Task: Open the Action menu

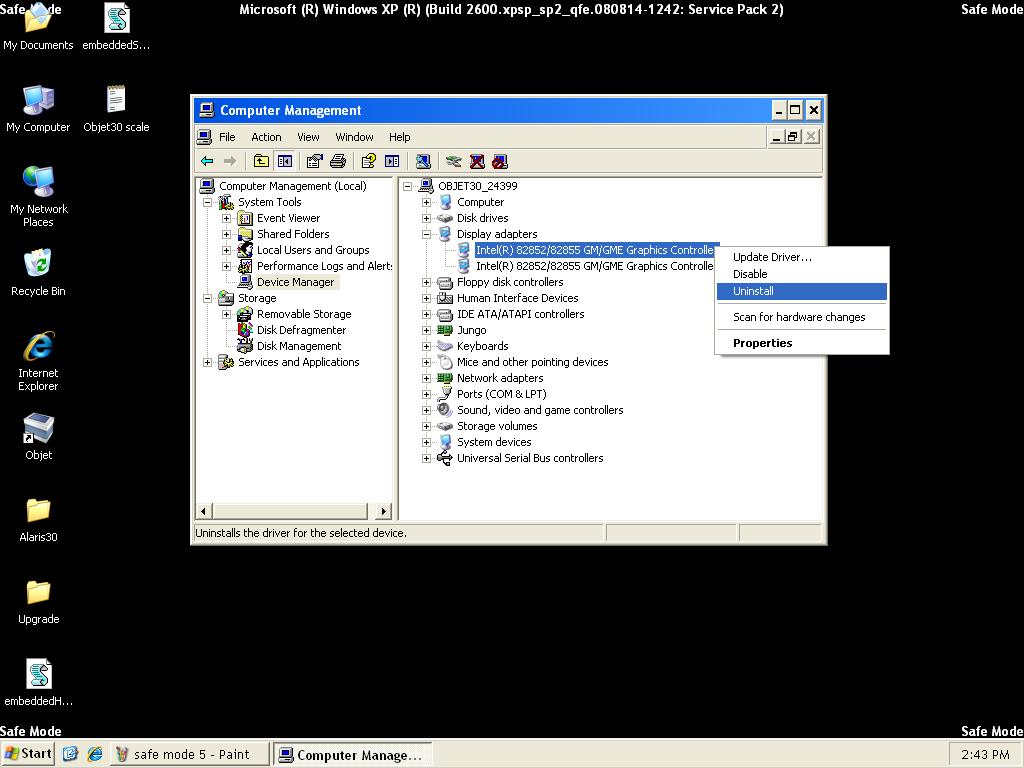Action: [266, 136]
